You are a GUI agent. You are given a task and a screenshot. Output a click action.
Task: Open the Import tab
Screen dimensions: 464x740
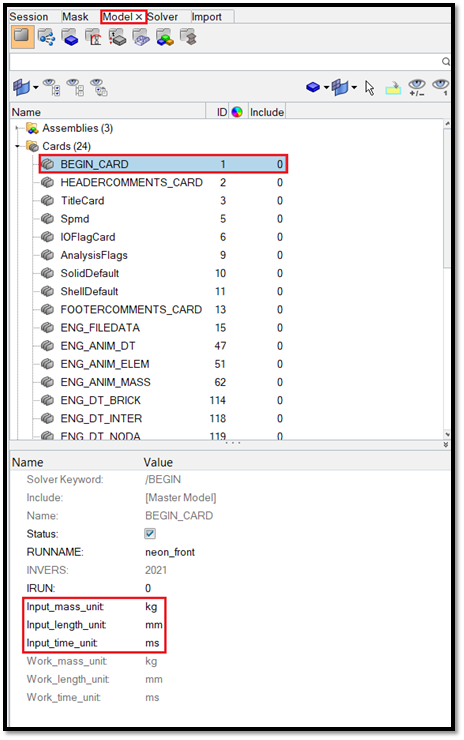(207, 17)
